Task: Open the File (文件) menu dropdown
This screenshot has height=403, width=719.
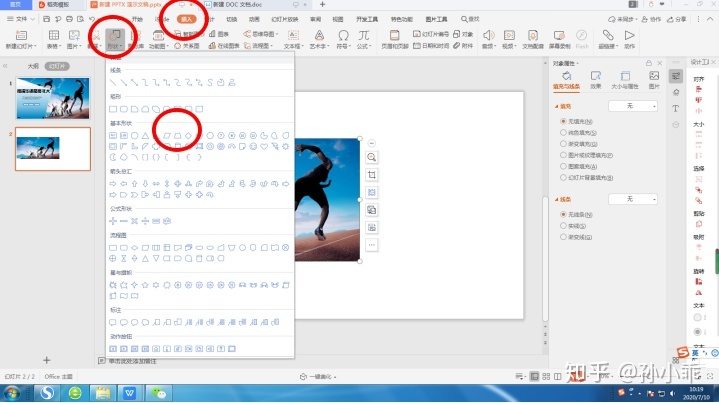Action: point(21,19)
